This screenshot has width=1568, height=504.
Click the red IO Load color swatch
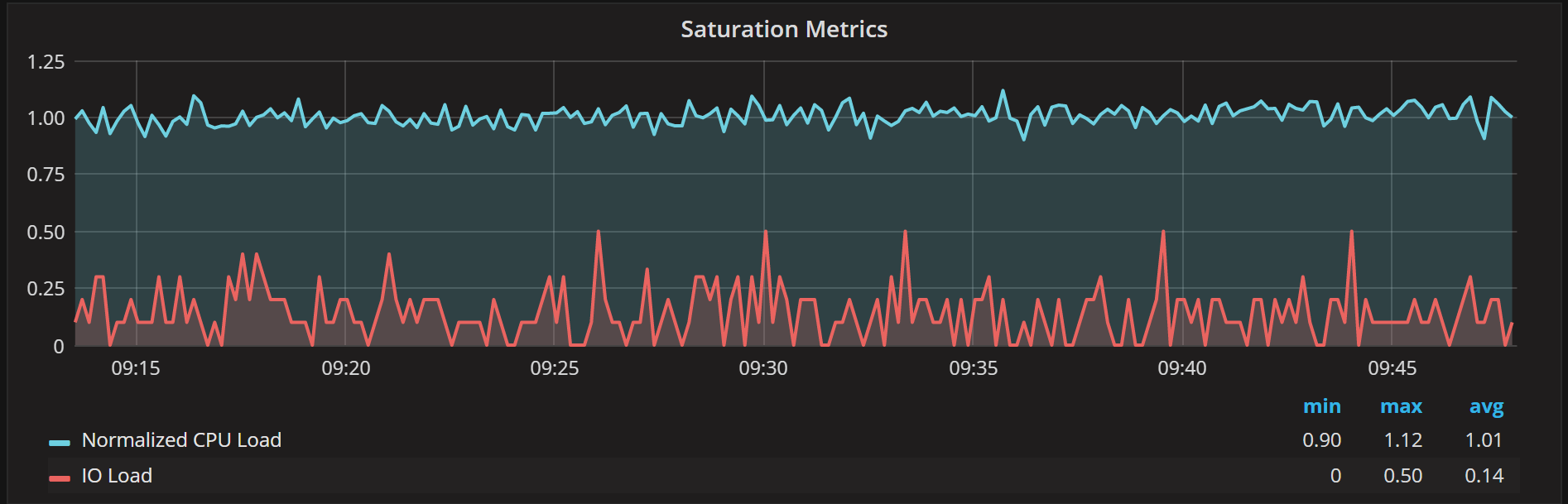point(60,478)
